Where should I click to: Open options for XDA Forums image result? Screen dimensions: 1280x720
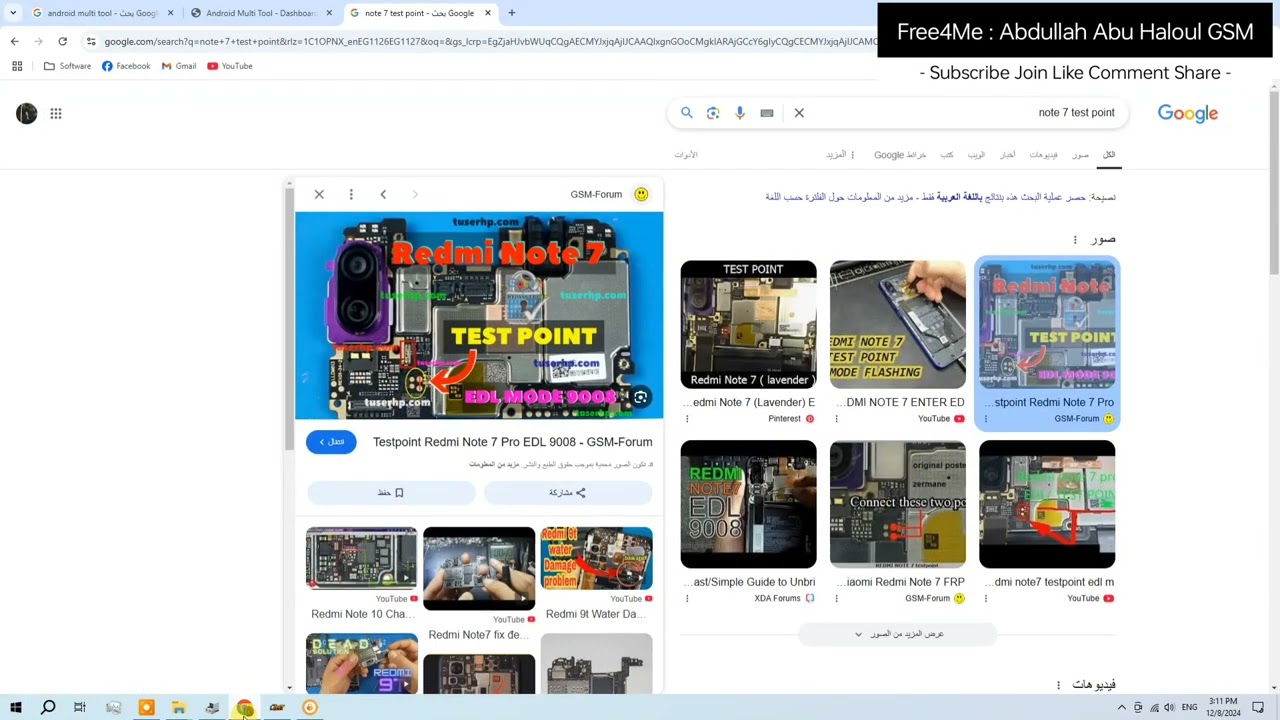pos(687,599)
